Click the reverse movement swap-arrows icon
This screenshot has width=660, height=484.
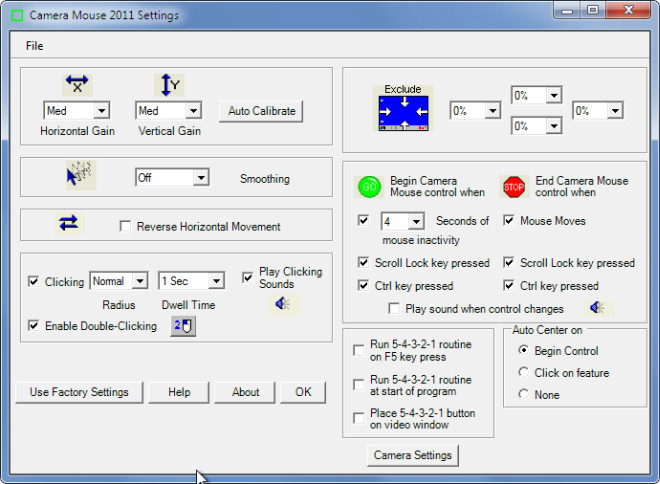(x=69, y=223)
